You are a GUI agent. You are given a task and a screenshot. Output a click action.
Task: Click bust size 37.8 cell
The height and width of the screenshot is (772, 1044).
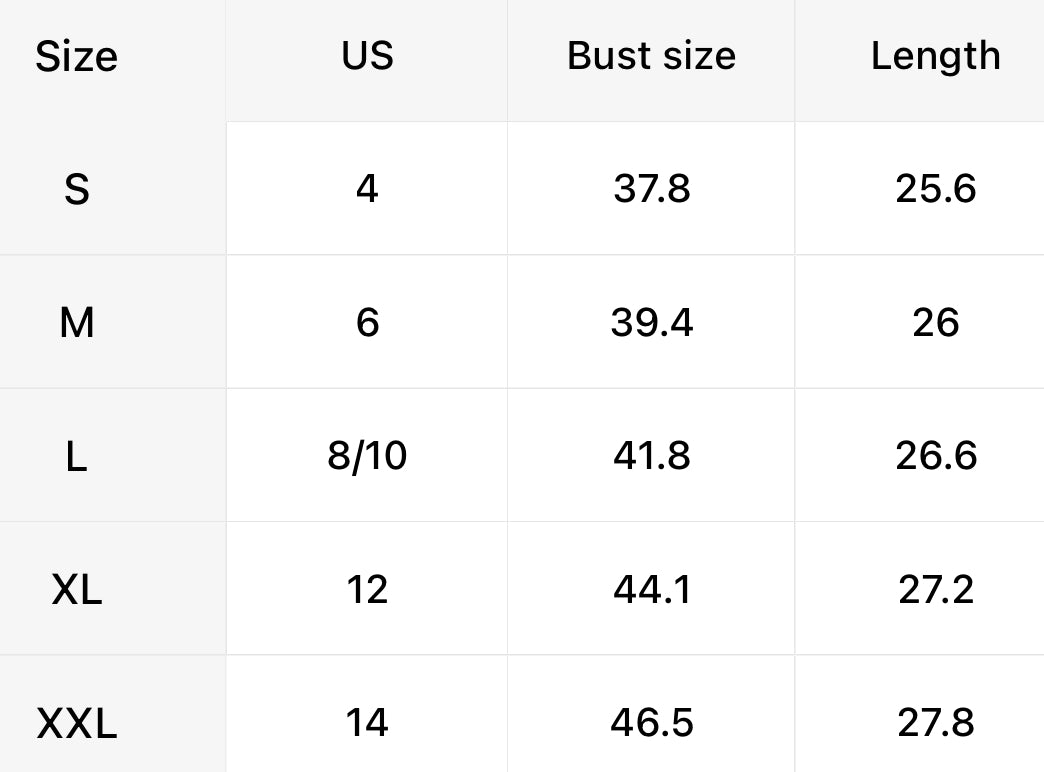pos(651,188)
